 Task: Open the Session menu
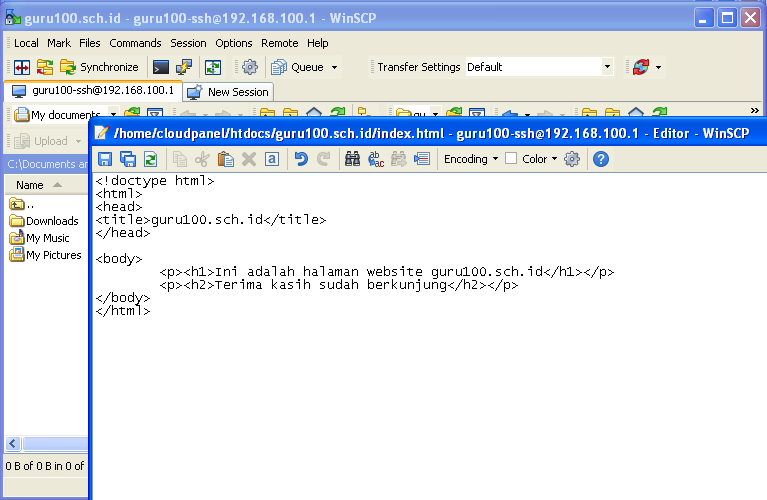coord(188,43)
